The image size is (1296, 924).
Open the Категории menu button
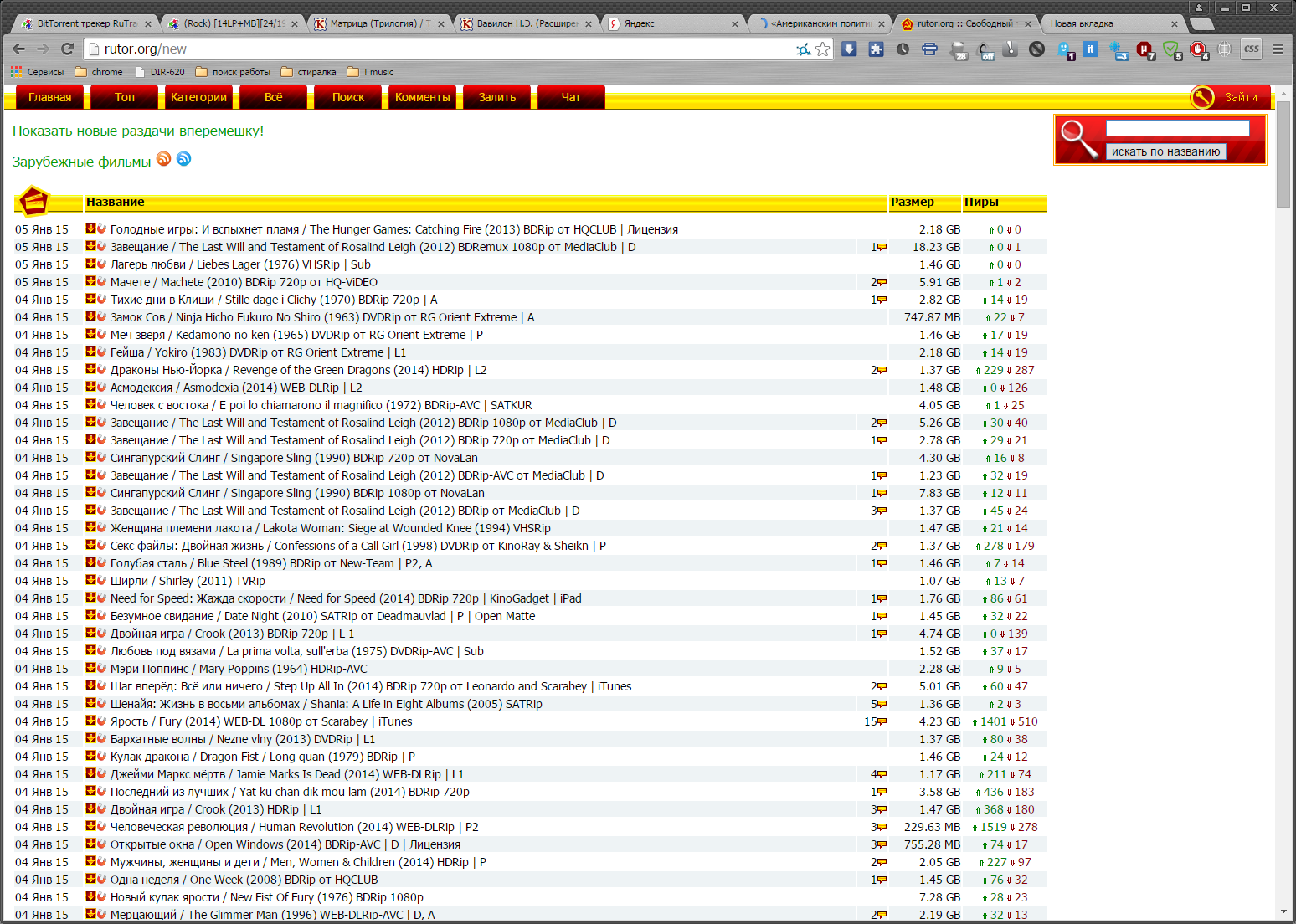(x=199, y=97)
